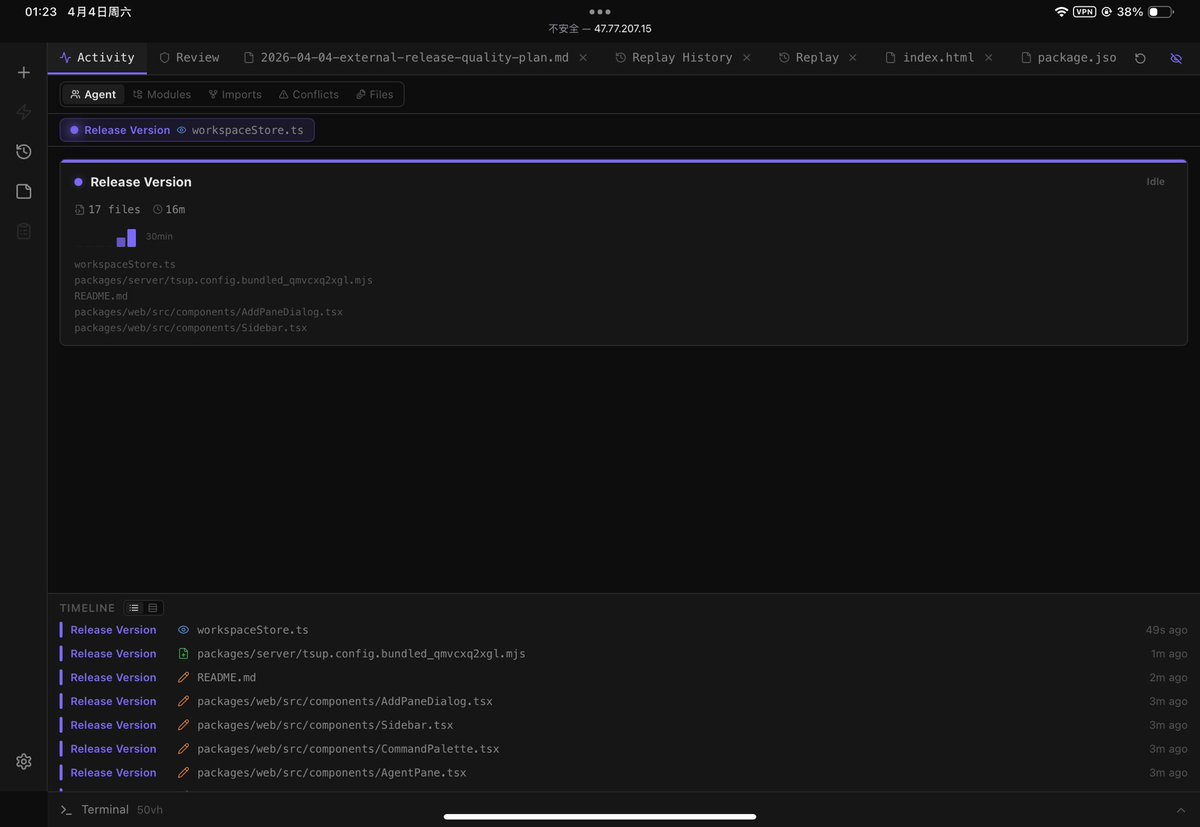Open workspaceStore.ts timeline row

click(623, 630)
